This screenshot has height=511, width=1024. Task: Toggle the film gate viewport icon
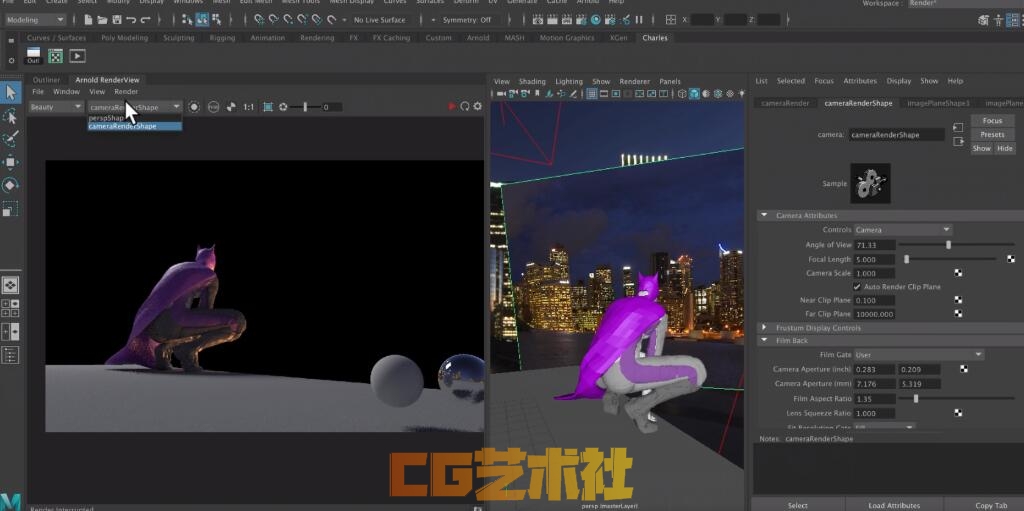[604, 93]
